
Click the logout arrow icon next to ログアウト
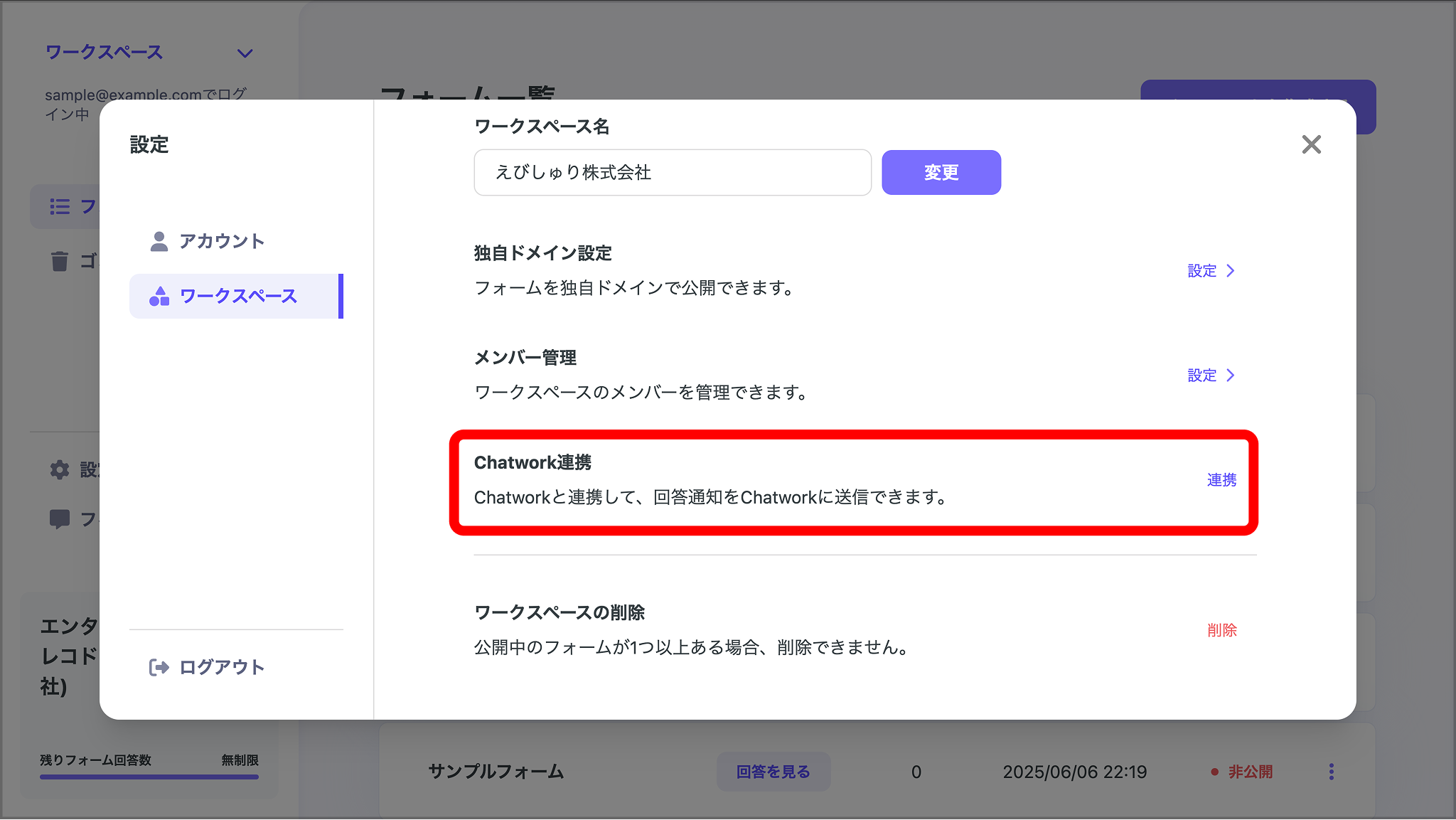[x=158, y=666]
